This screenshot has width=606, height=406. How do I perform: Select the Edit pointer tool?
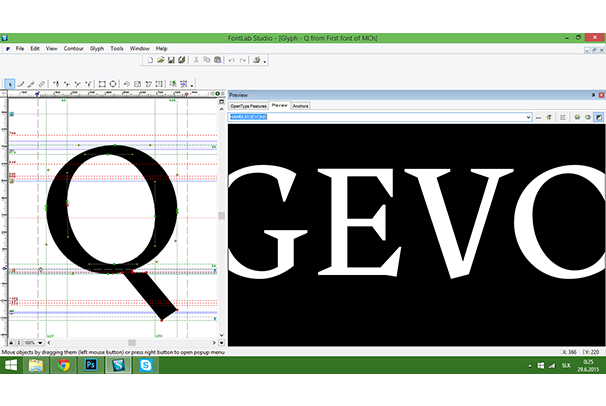point(9,83)
